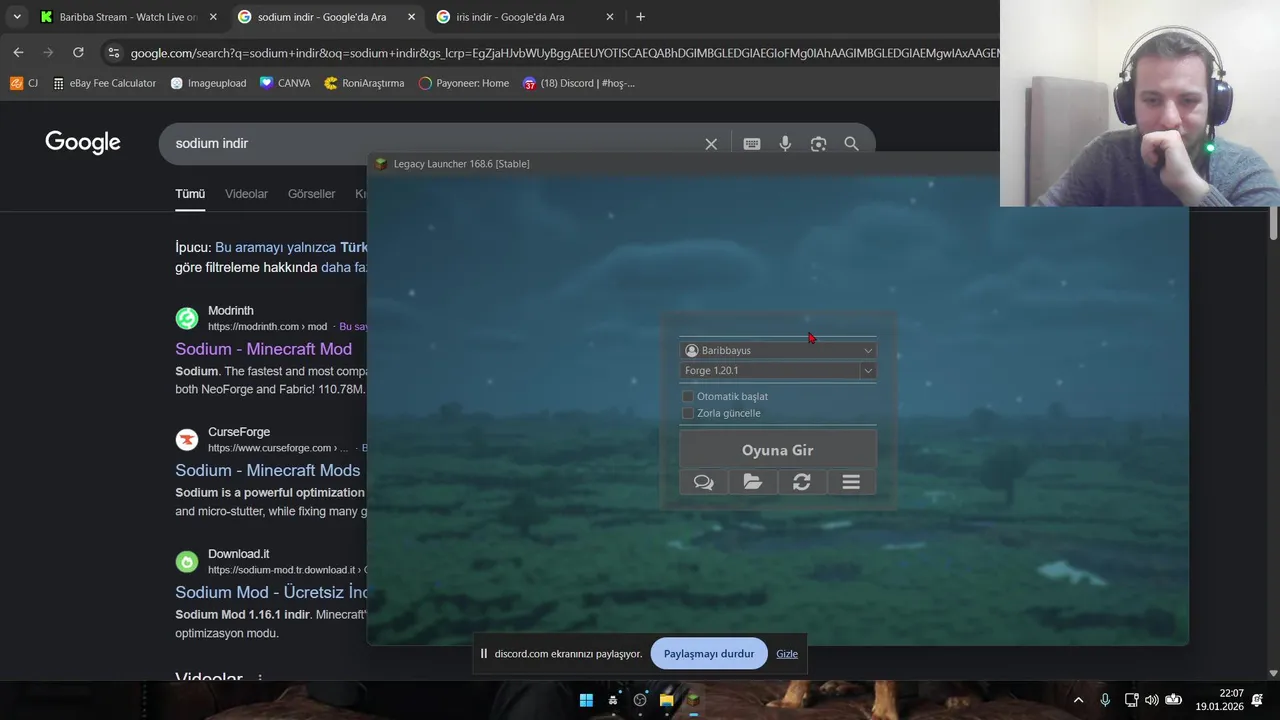
Task: Click the refresh arrows icon in launcher
Action: coord(802,482)
